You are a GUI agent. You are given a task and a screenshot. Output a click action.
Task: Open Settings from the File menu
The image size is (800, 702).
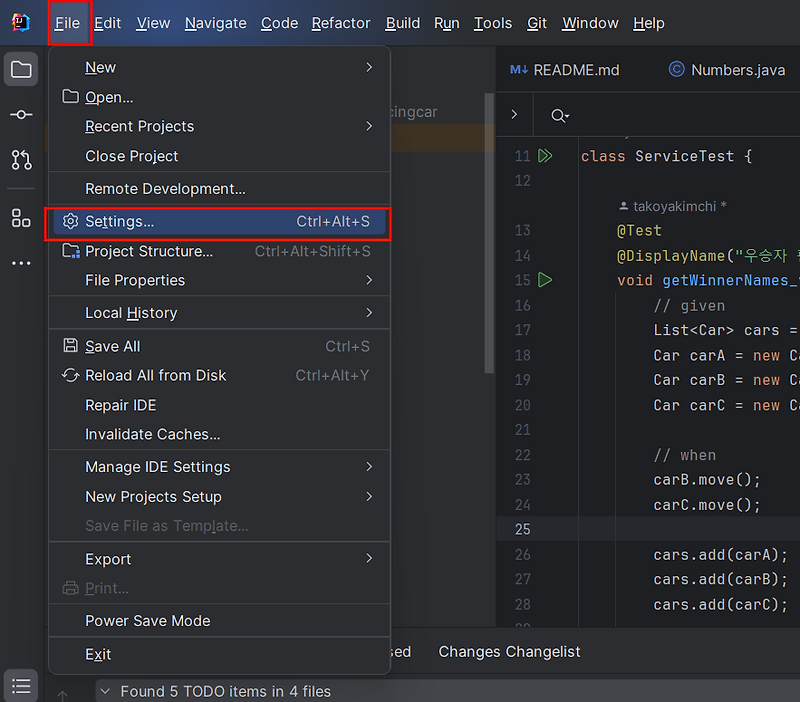tap(219, 221)
